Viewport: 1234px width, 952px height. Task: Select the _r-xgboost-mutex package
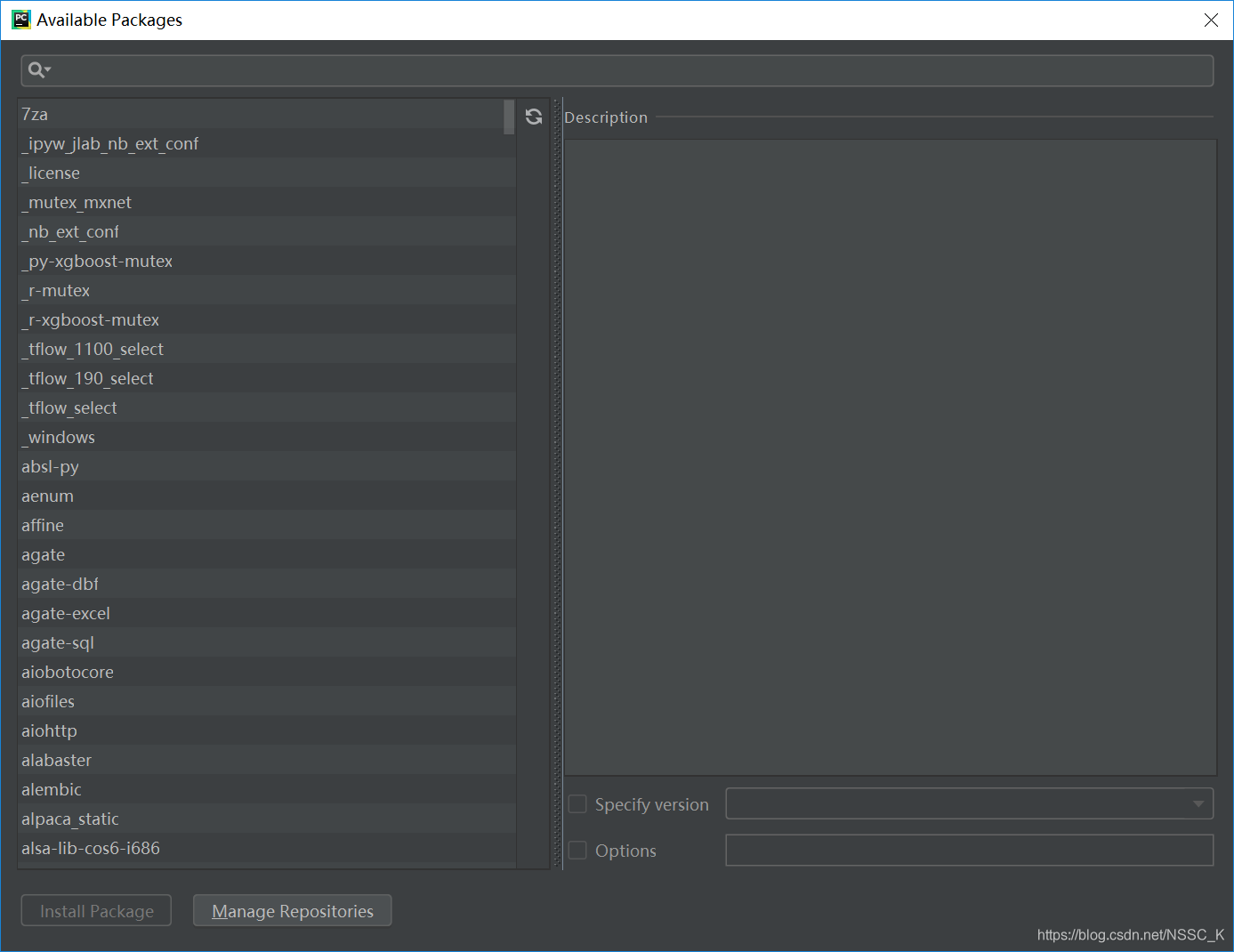267,319
